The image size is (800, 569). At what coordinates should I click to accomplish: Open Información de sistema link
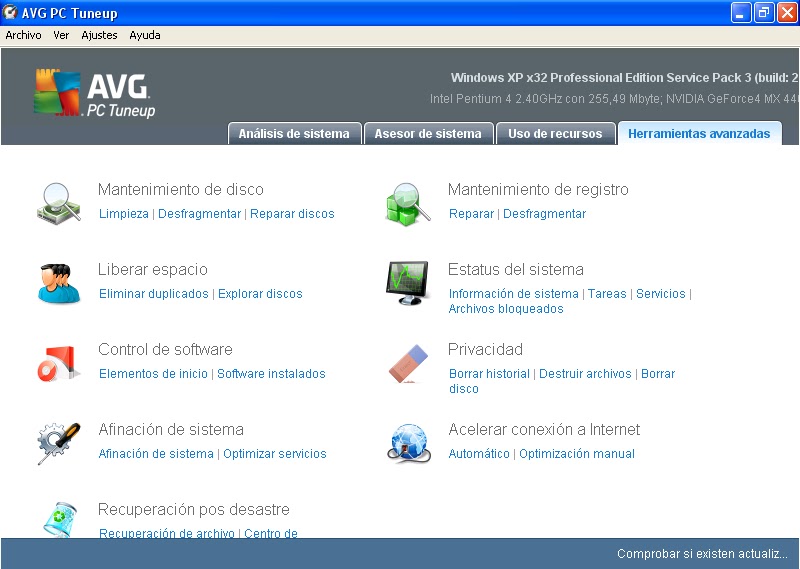pos(514,294)
